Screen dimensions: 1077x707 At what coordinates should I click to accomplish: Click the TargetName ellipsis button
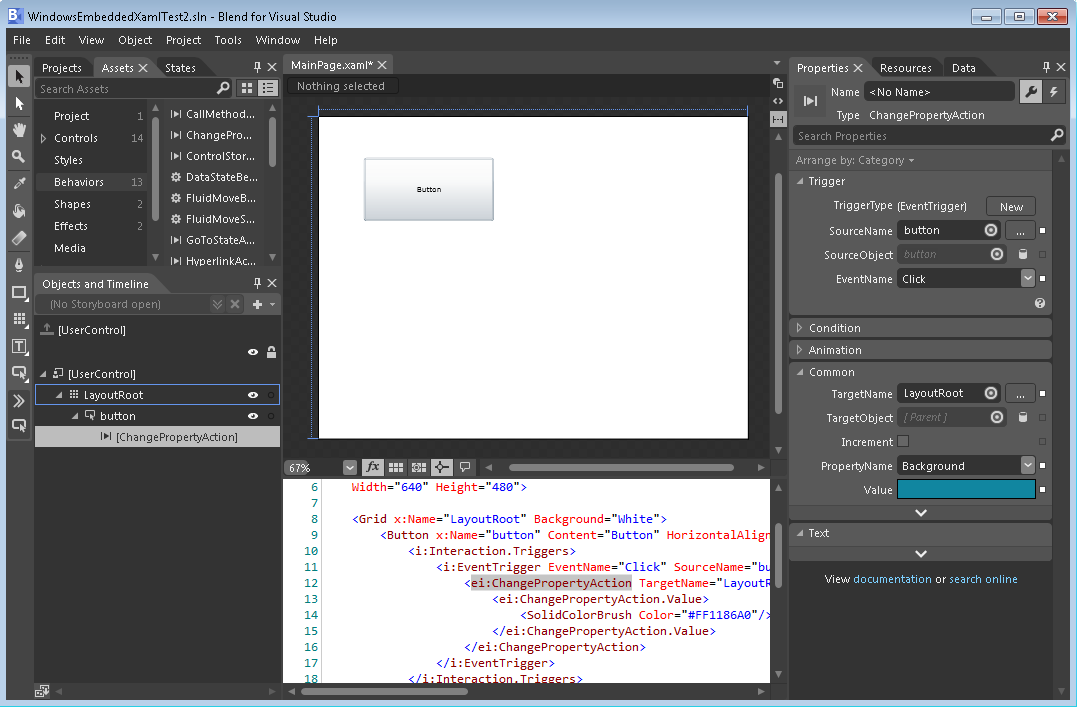pos(1020,393)
